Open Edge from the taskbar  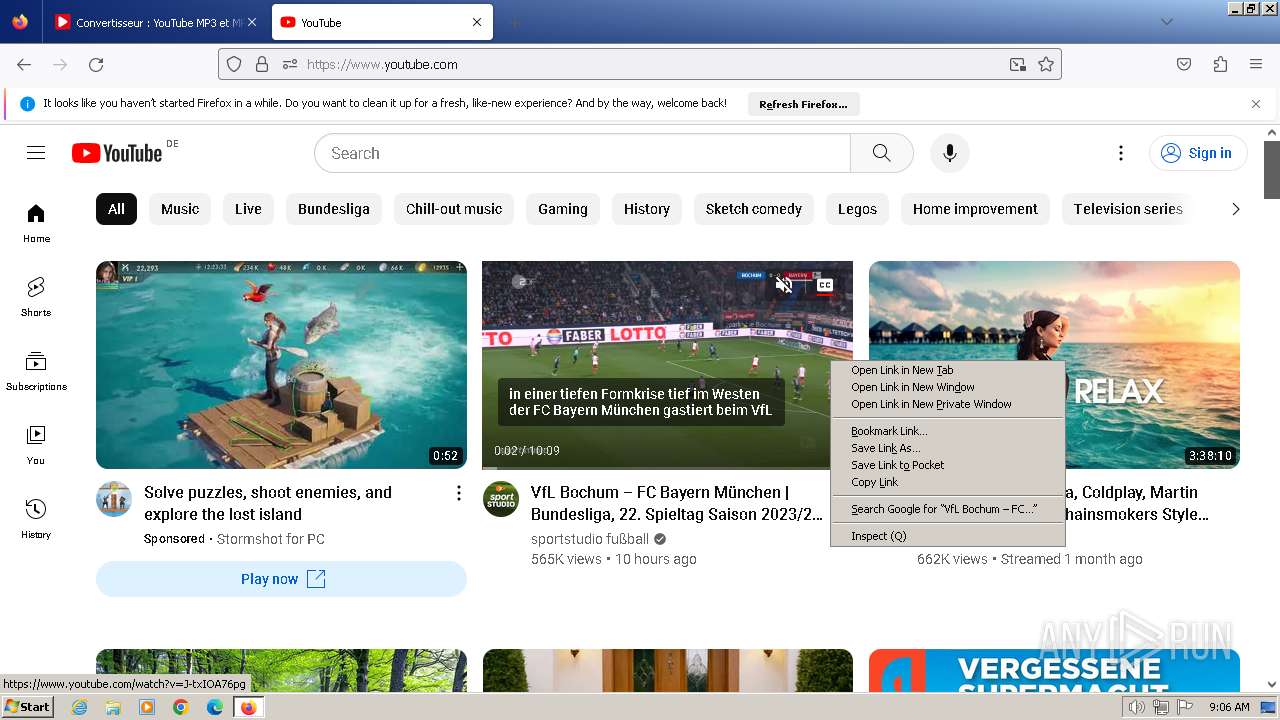point(215,707)
